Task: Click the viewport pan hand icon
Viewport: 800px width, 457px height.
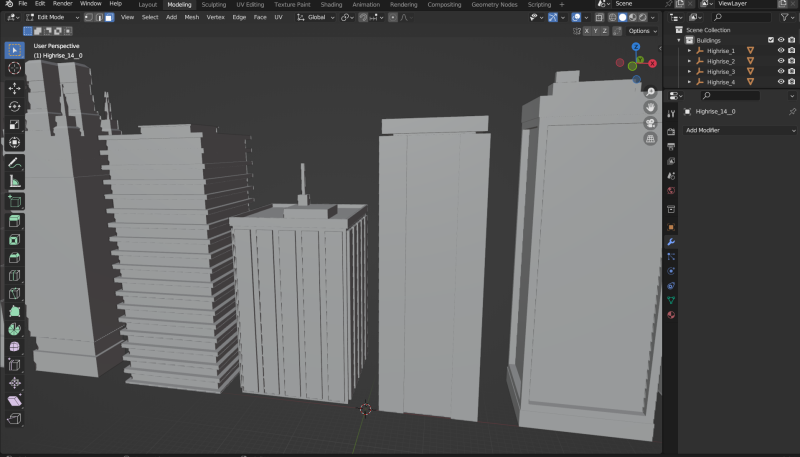Action: point(650,107)
